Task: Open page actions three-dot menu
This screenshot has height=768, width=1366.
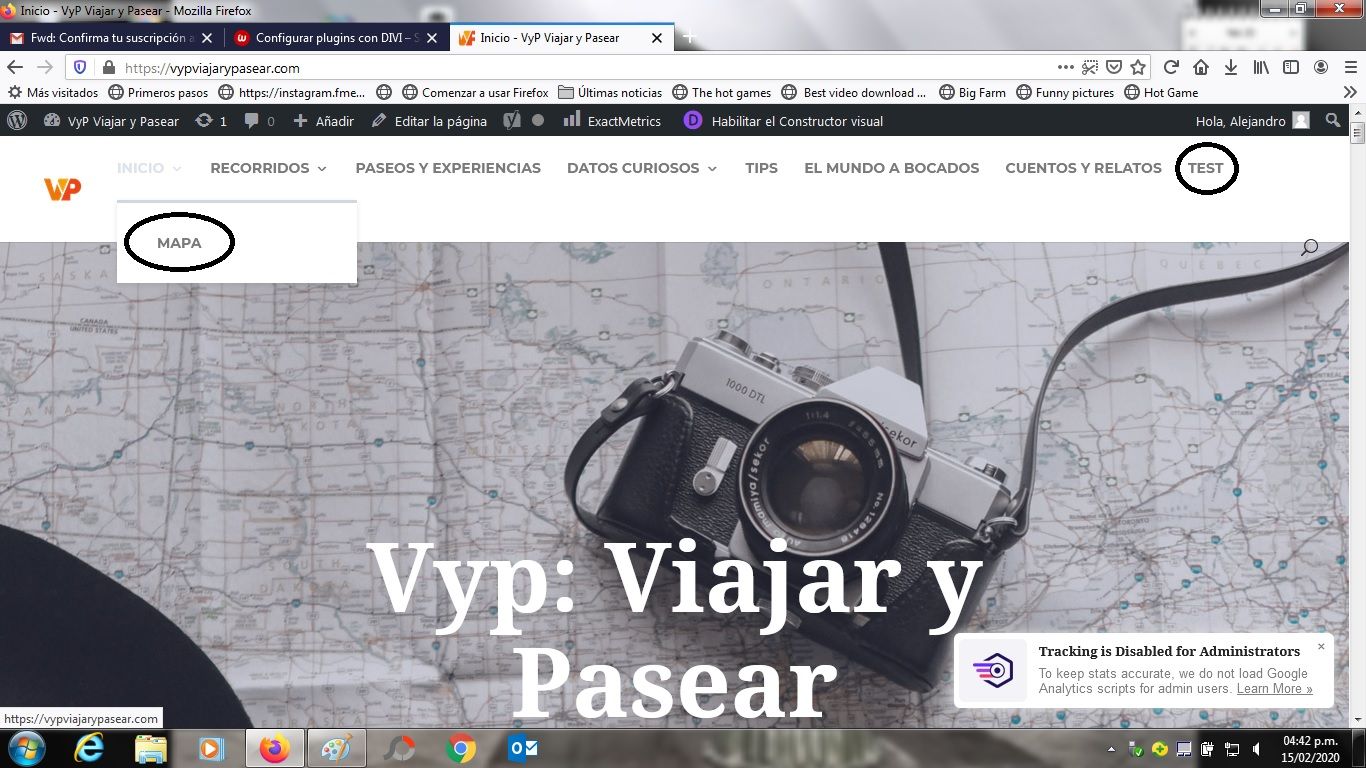Action: [1066, 67]
